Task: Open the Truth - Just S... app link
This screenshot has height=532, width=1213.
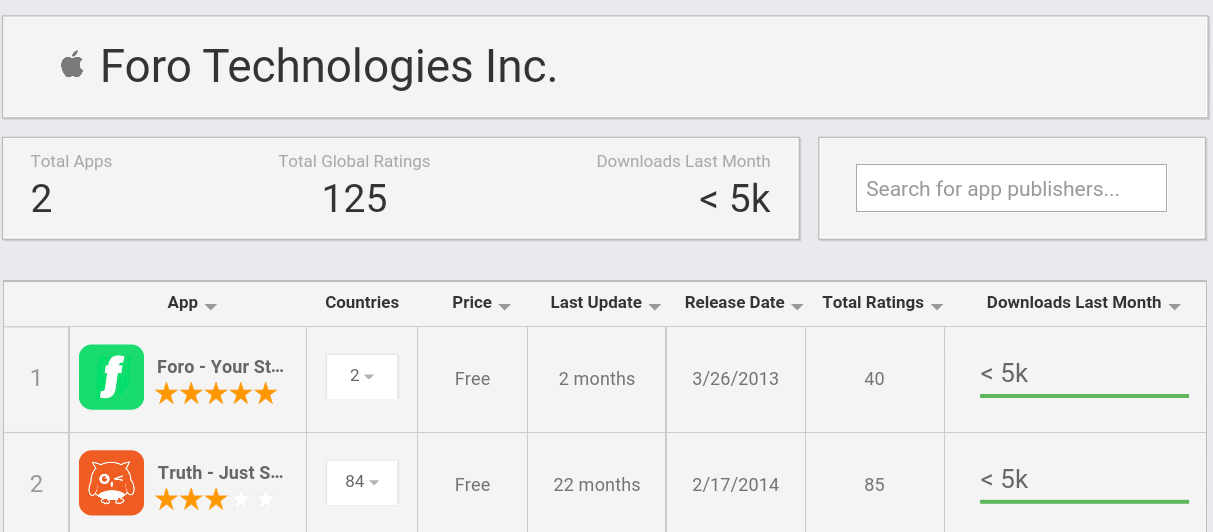Action: click(220, 472)
